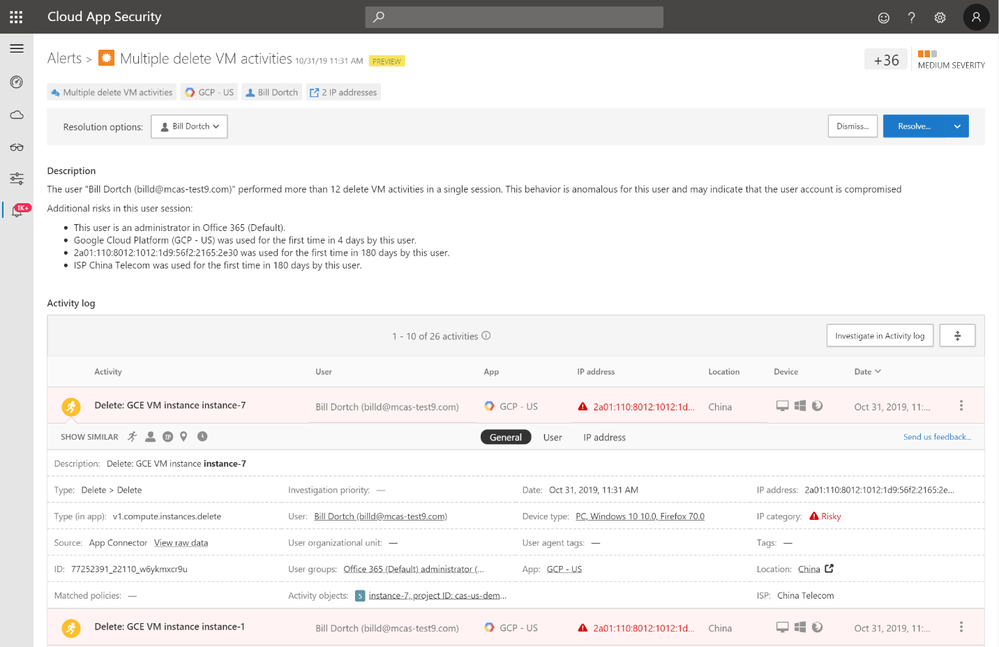Go back to Alerts breadcrumb

pos(64,59)
